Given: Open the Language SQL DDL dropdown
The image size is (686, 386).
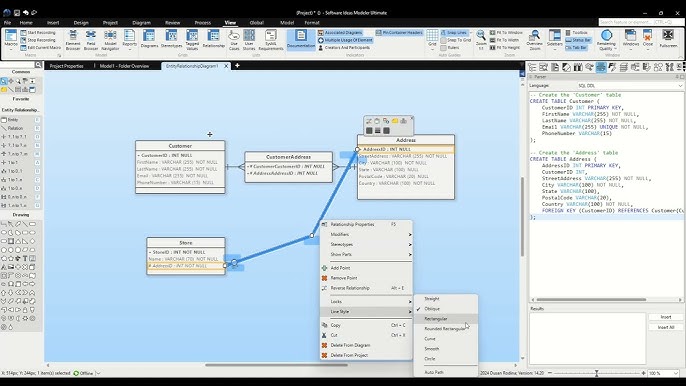Looking at the screenshot, I should click(x=630, y=86).
